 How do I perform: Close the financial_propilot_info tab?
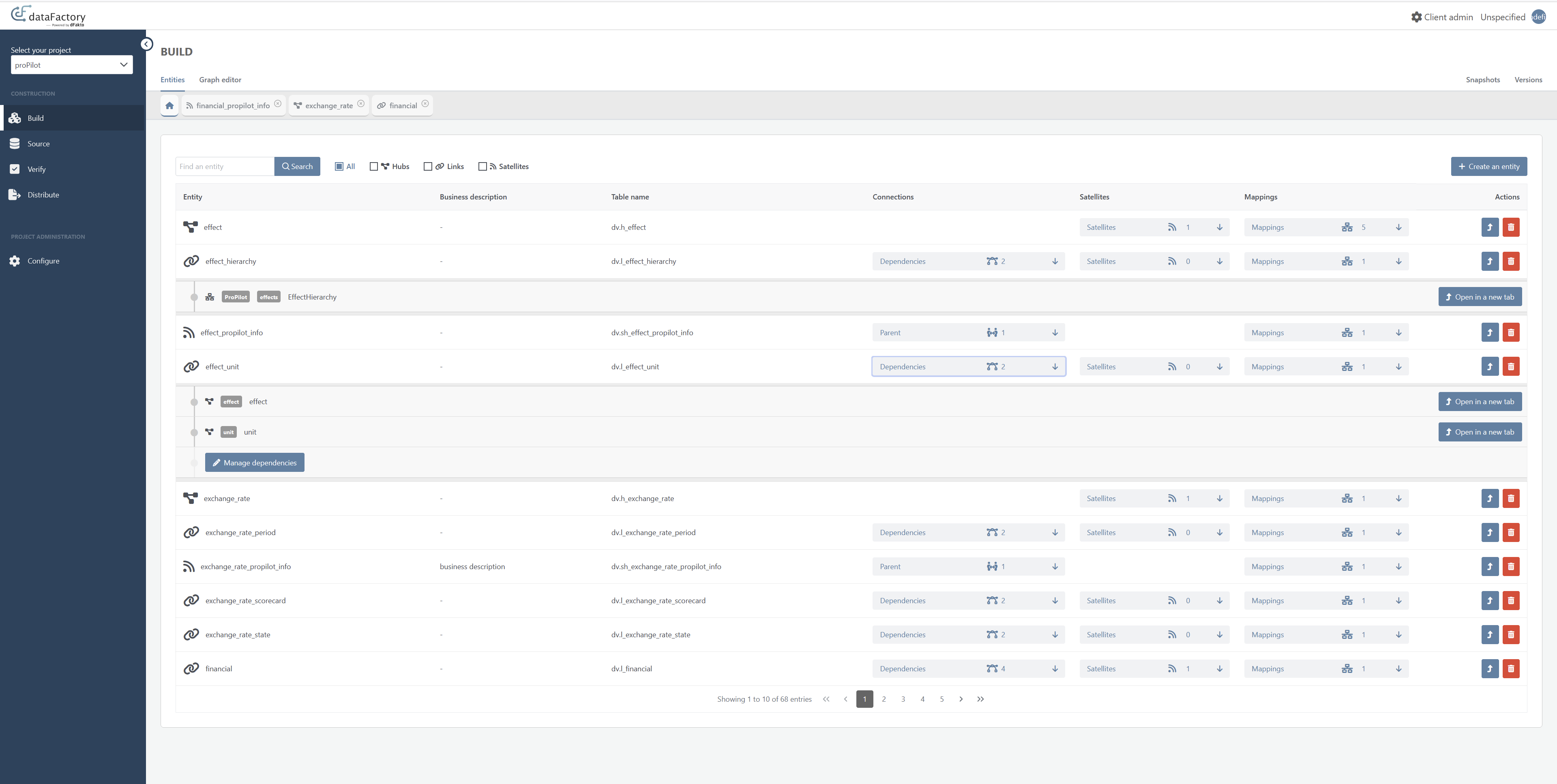(278, 104)
